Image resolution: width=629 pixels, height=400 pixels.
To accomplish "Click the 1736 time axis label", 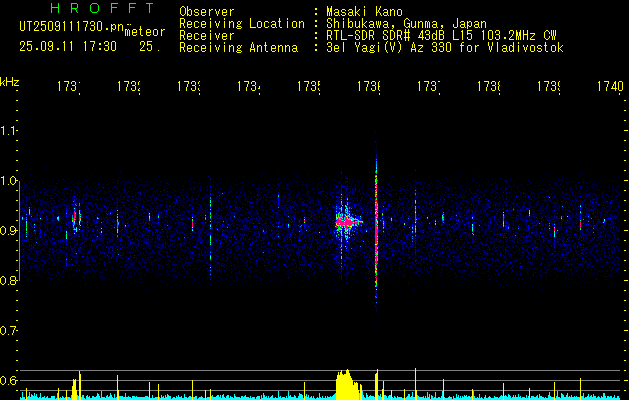I will [x=369, y=86].
